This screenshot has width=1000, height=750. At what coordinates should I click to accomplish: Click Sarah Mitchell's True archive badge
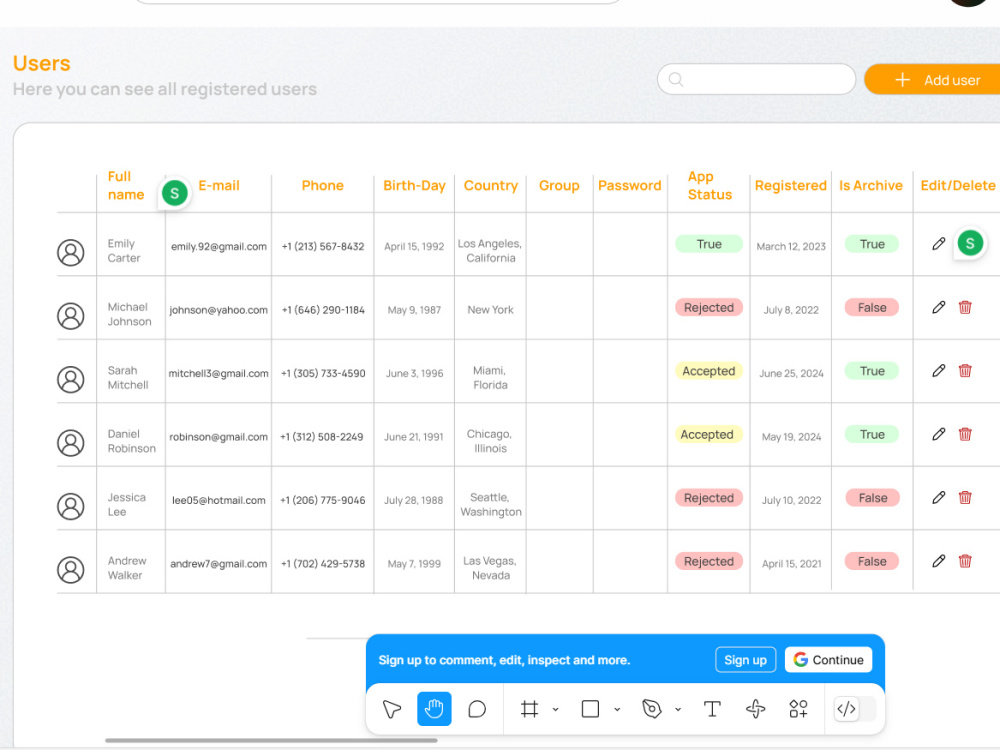(x=872, y=371)
